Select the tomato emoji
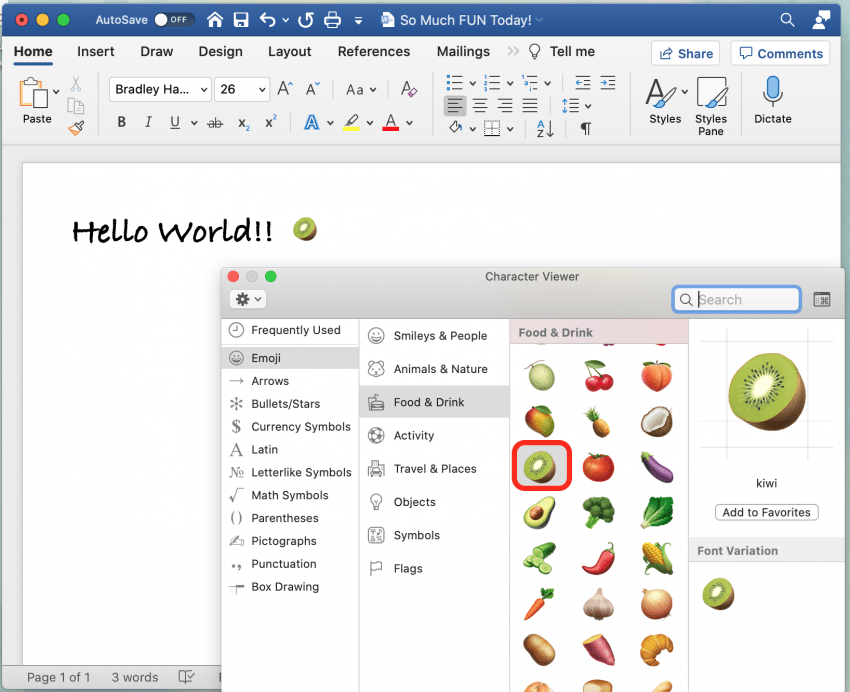 point(598,467)
